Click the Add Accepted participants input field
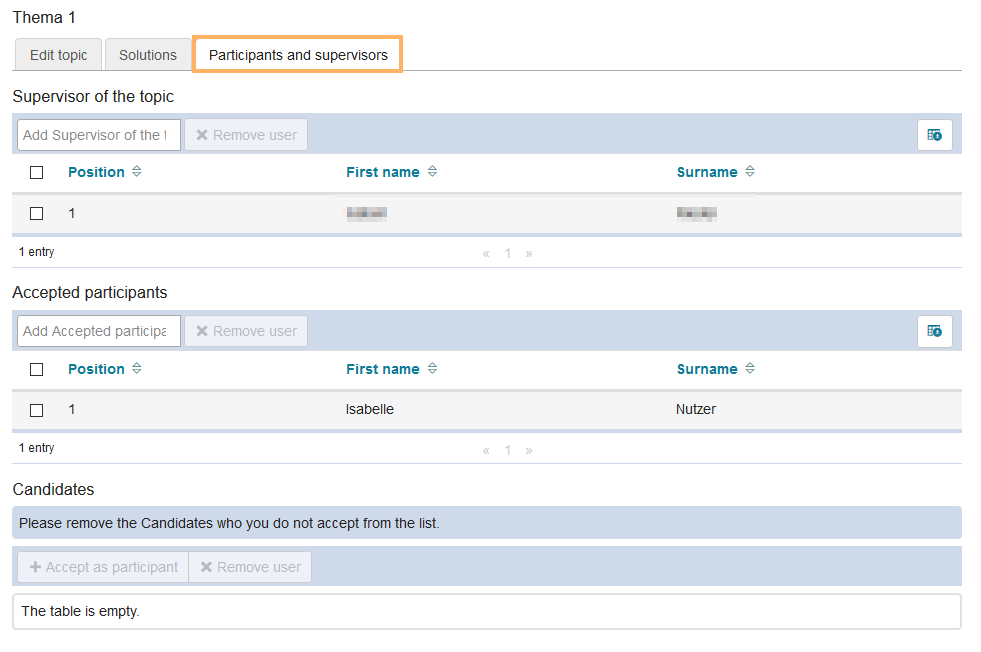The height and width of the screenshot is (652, 981). 98,331
